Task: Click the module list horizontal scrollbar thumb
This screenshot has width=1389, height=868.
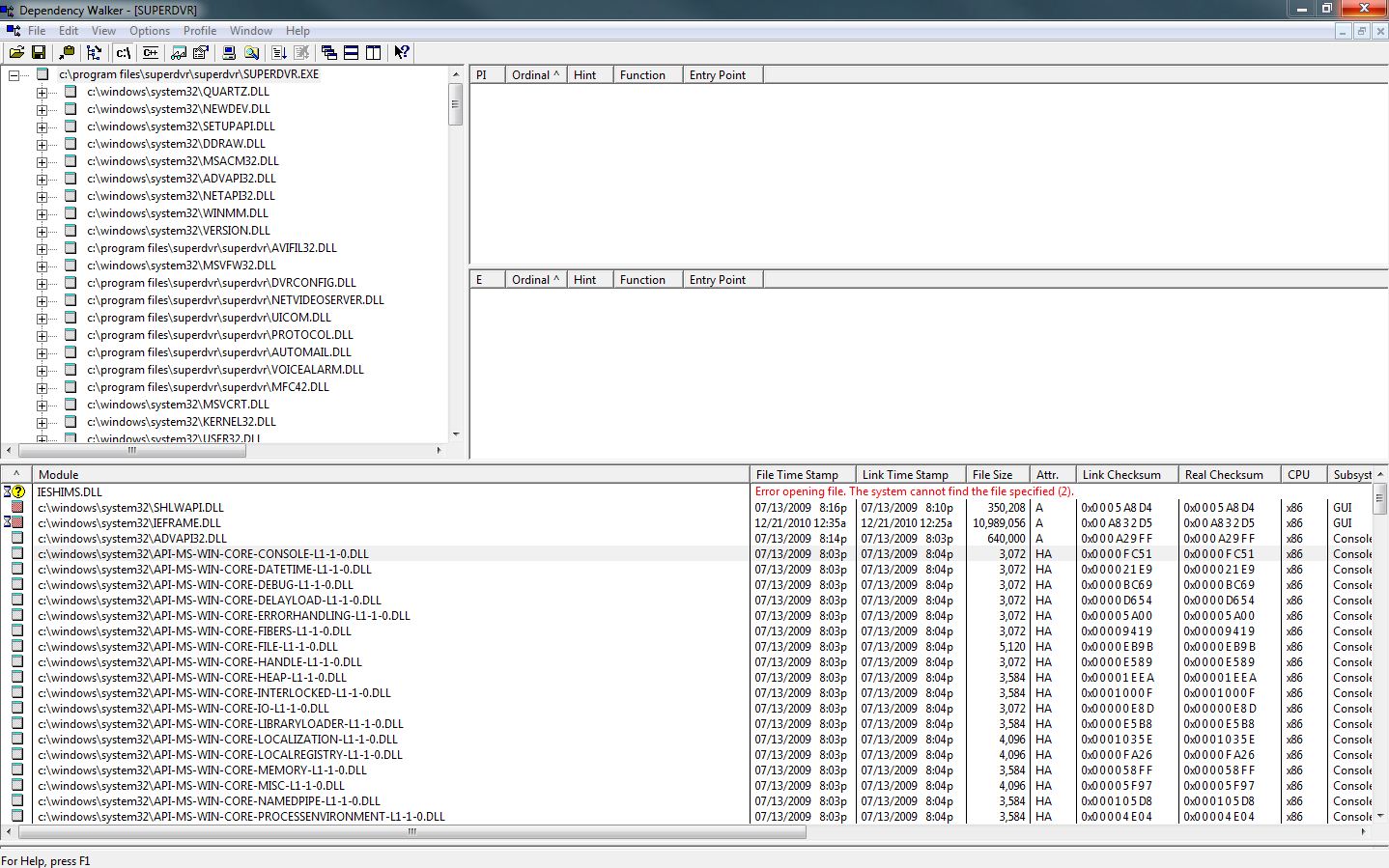Action: 411,831
